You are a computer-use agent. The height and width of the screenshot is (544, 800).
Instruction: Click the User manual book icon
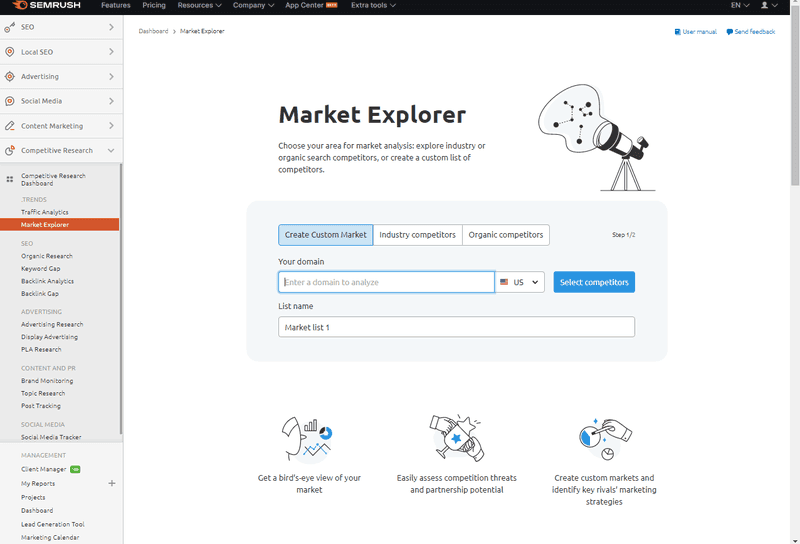tap(678, 32)
